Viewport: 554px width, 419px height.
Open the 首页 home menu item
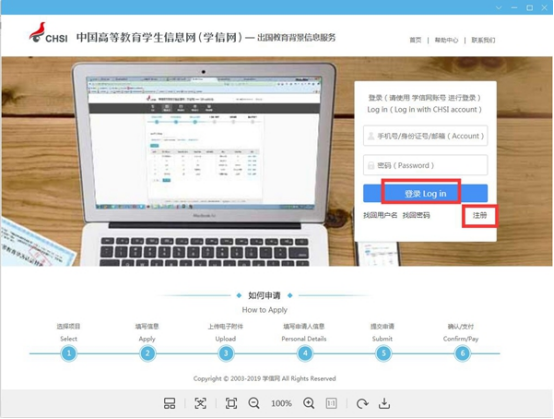click(x=416, y=40)
